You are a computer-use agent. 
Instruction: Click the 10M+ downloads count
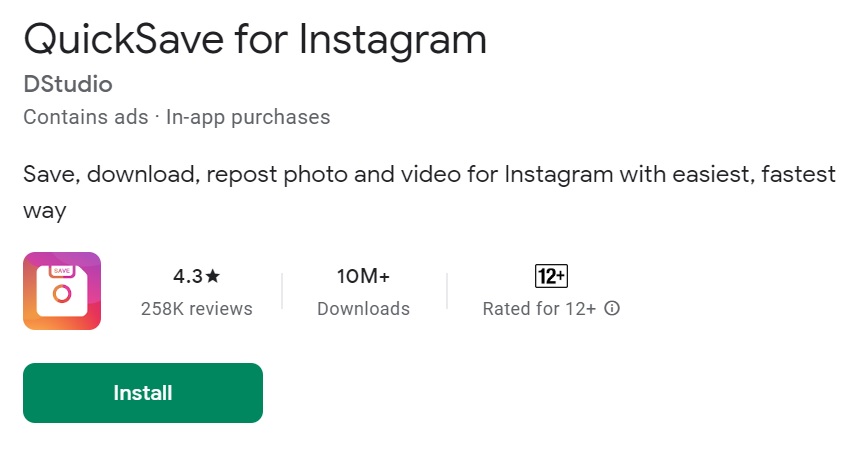[x=363, y=276]
